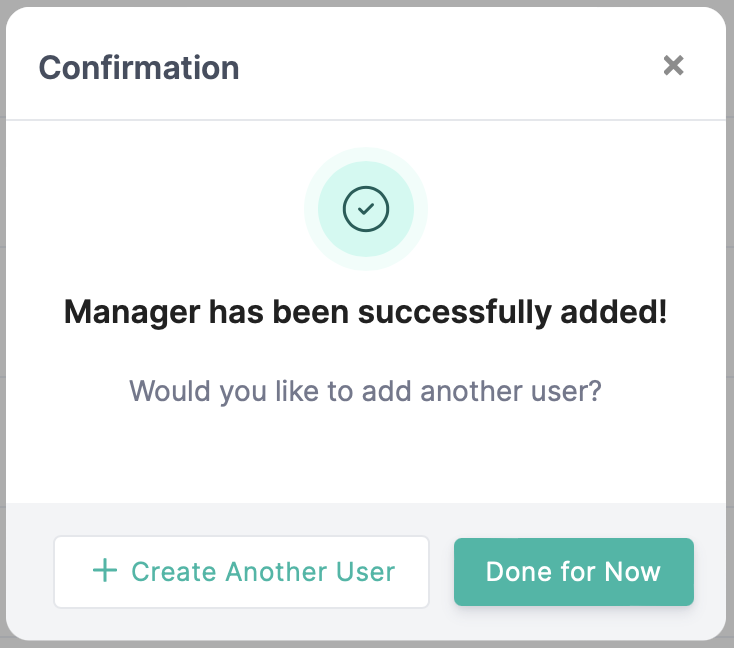The image size is (734, 648).
Task: Click the plus icon beside Create Another User
Action: (x=104, y=571)
